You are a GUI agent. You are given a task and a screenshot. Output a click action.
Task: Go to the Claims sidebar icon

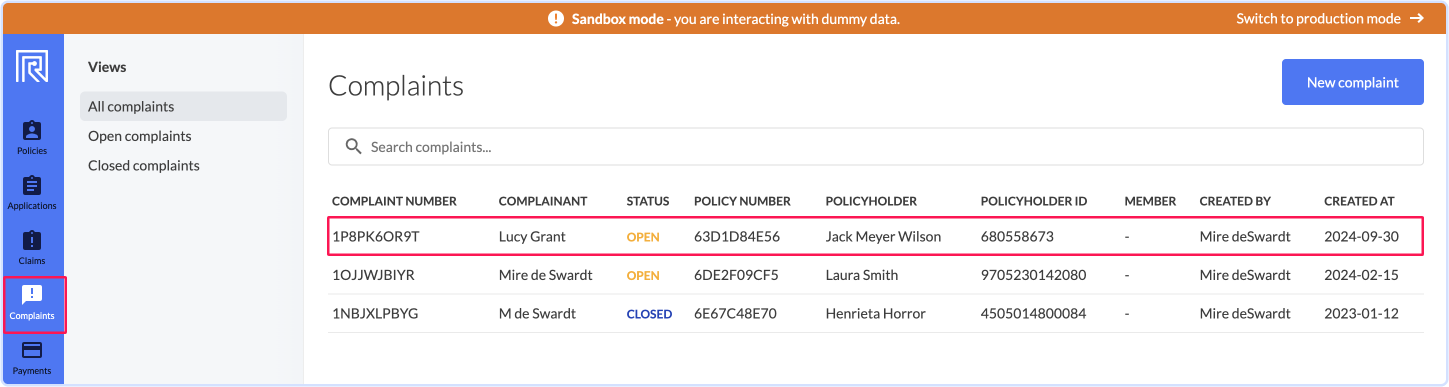pyautogui.click(x=32, y=248)
